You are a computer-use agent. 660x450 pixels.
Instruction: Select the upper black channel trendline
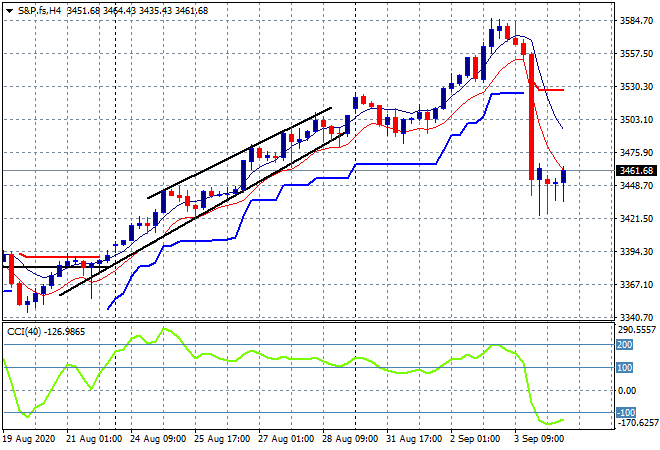pyautogui.click(x=240, y=153)
